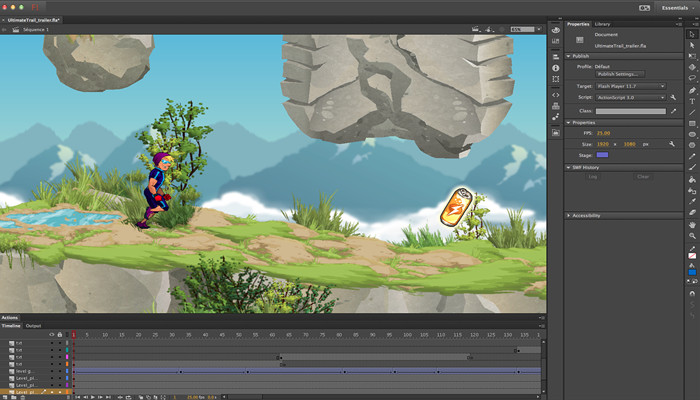Open the Target Flash Player dropdown
The width and height of the screenshot is (700, 400).
click(x=631, y=86)
